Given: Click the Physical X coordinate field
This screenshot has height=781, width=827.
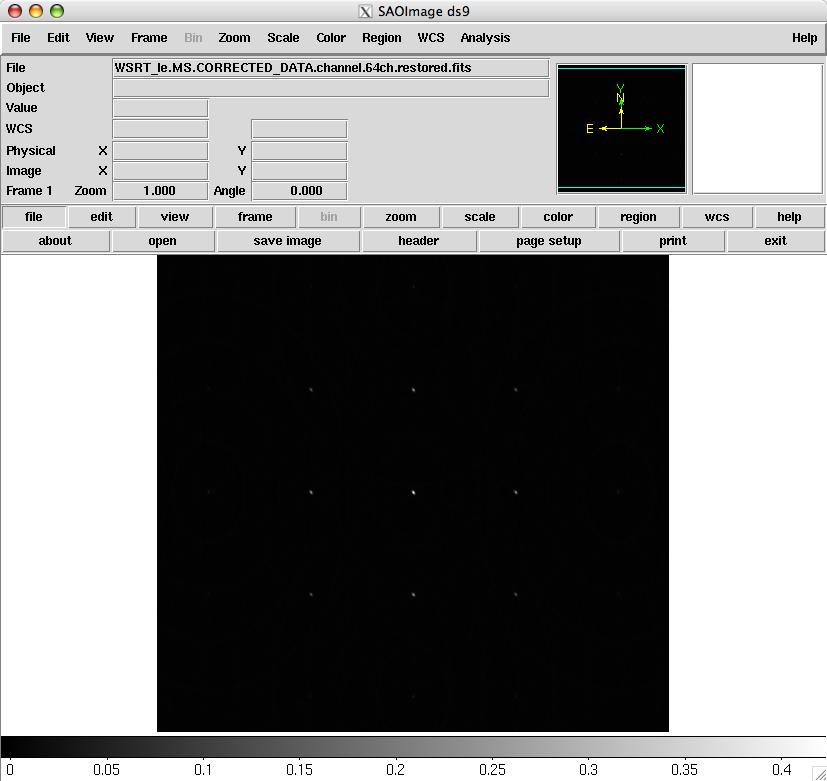Looking at the screenshot, I should pyautogui.click(x=160, y=151).
